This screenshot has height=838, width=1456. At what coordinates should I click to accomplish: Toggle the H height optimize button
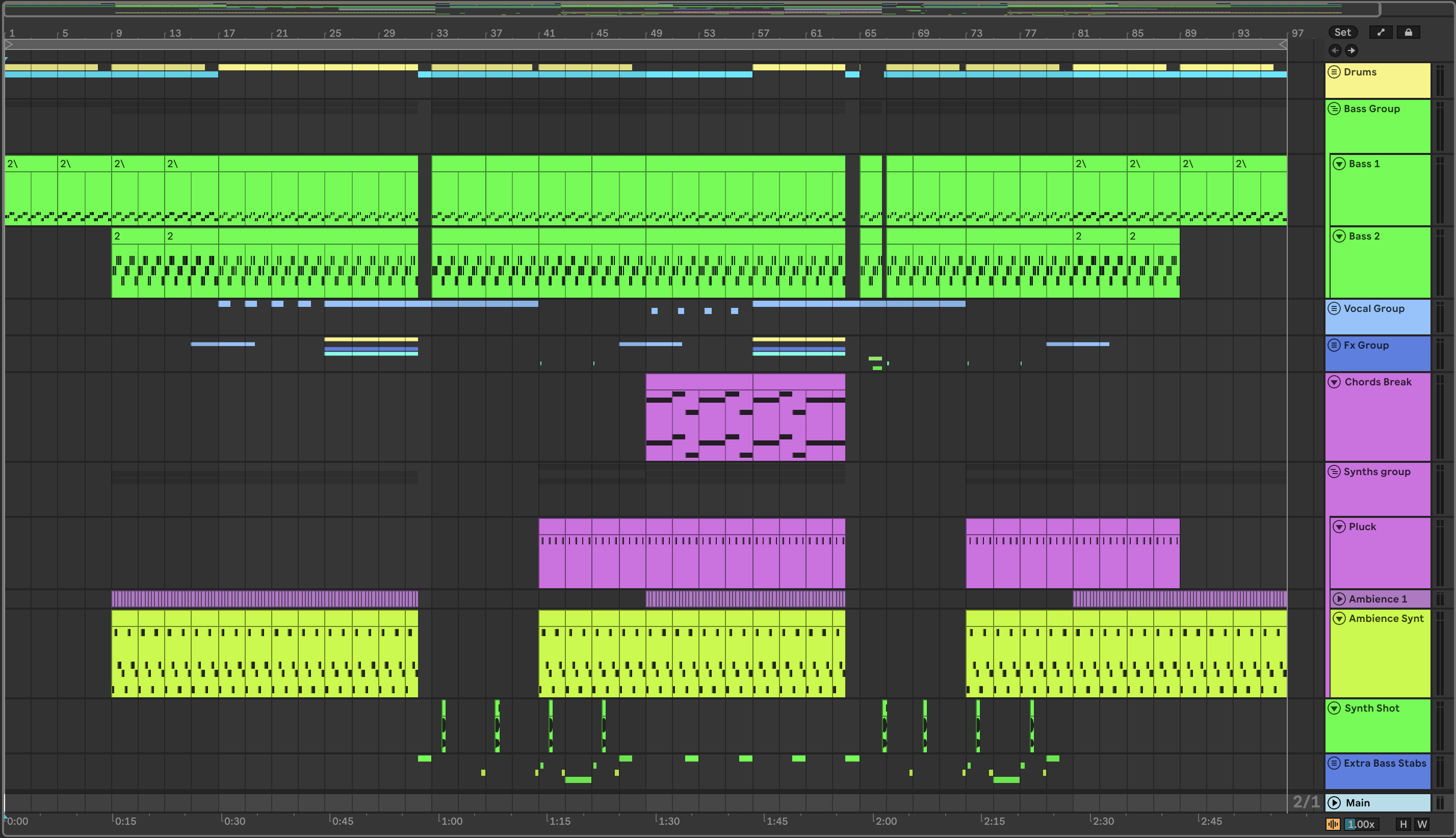coord(1403,824)
